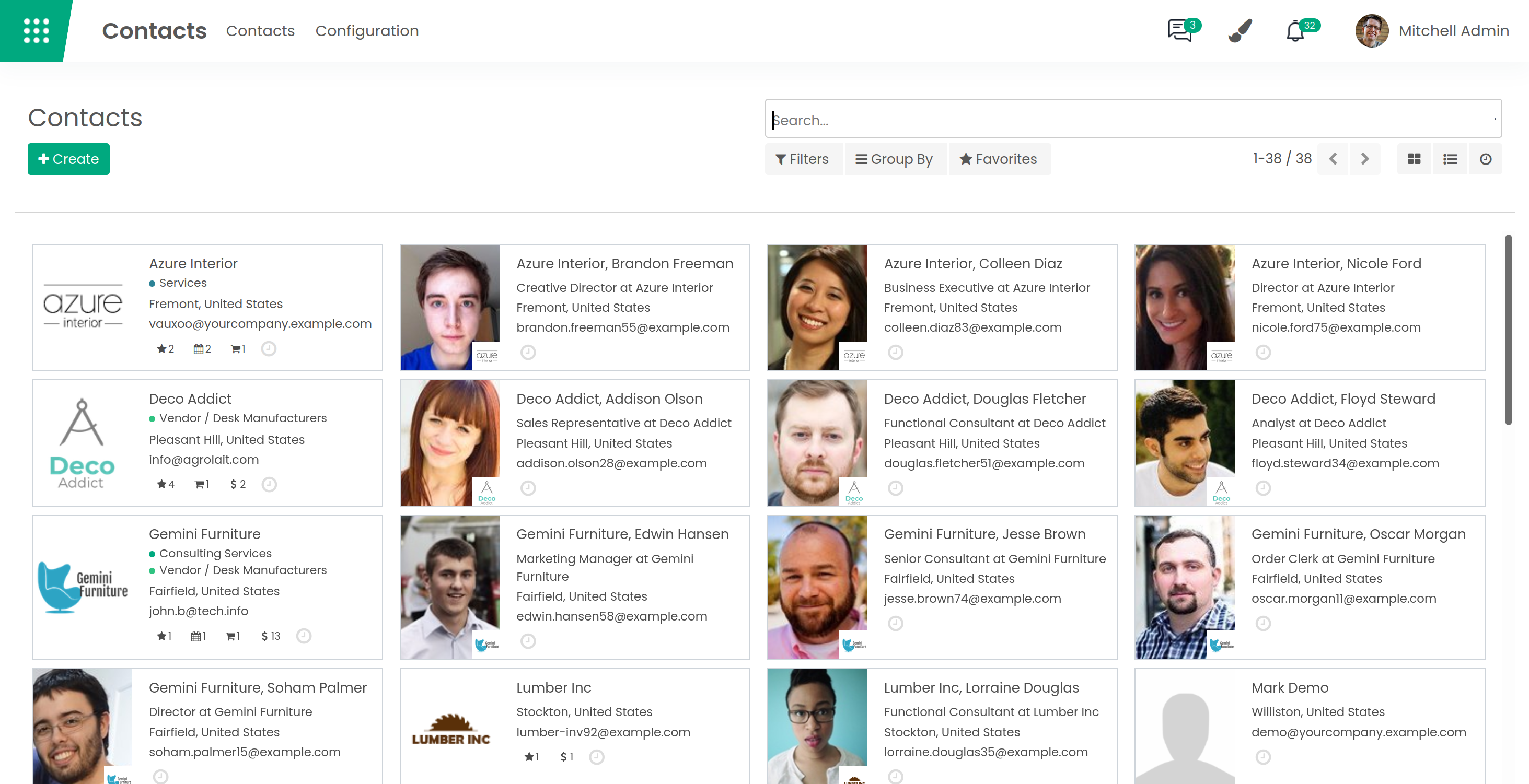Image resolution: width=1529 pixels, height=784 pixels.
Task: Open the conversations messages icon
Action: (1180, 31)
